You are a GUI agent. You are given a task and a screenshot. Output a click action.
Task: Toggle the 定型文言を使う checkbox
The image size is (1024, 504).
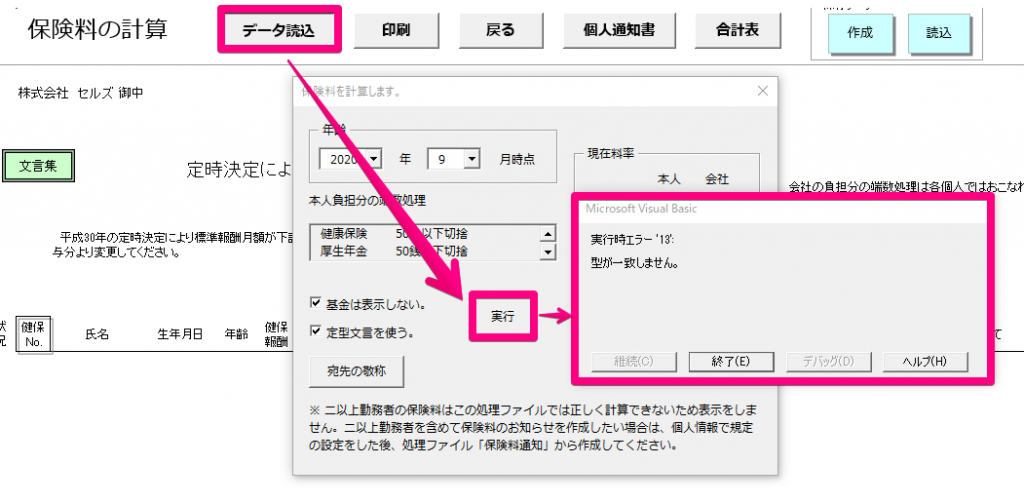(x=316, y=332)
